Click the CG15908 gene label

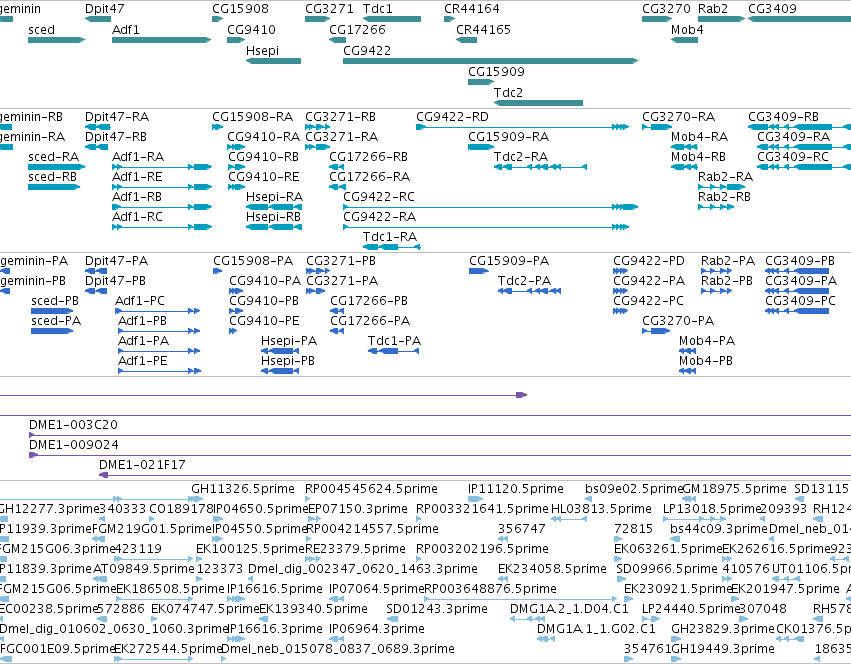click(240, 9)
